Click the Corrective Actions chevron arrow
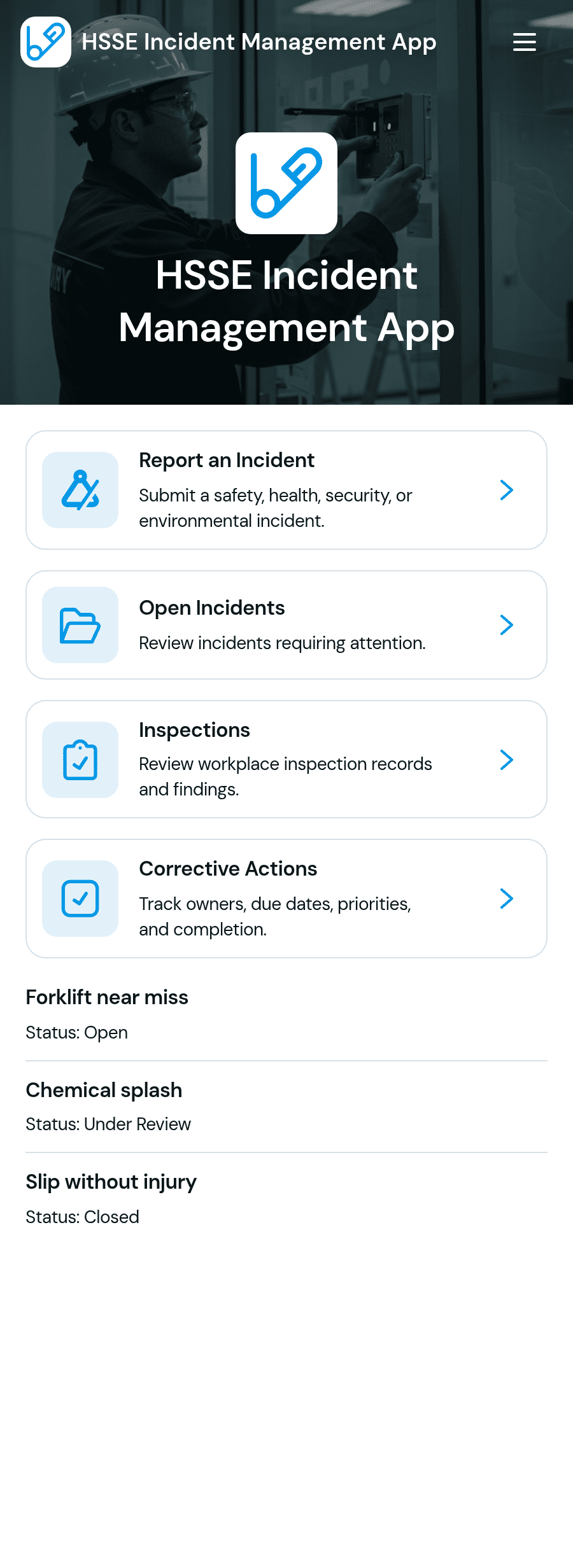573x1568 pixels. [507, 899]
